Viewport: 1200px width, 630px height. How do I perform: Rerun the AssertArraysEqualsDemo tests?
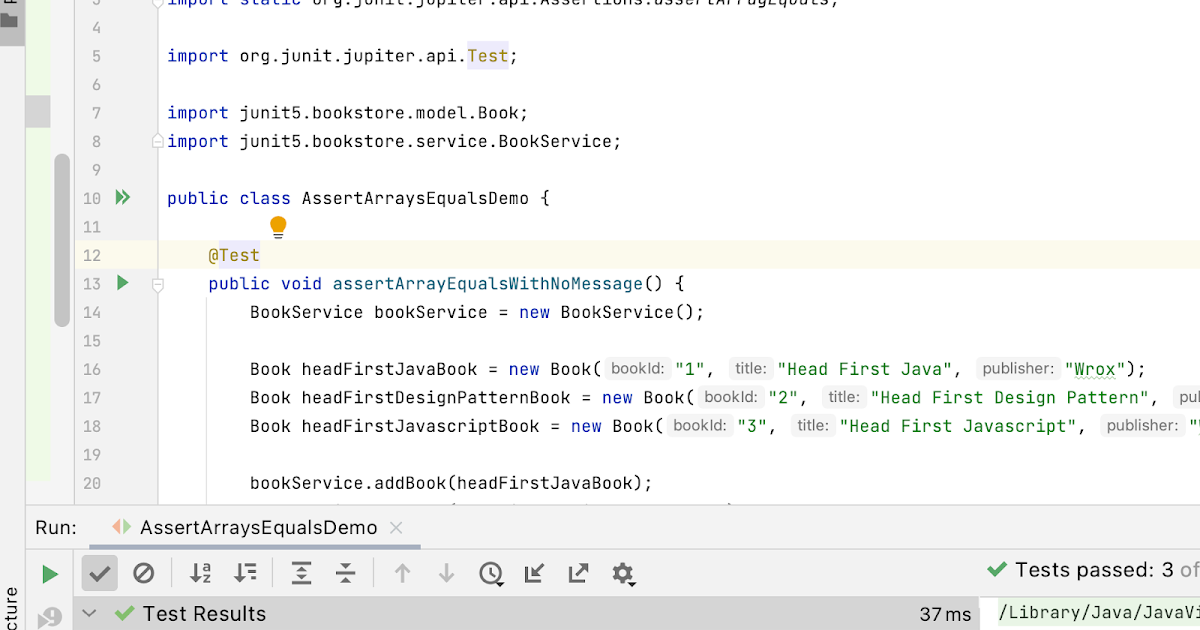point(49,573)
